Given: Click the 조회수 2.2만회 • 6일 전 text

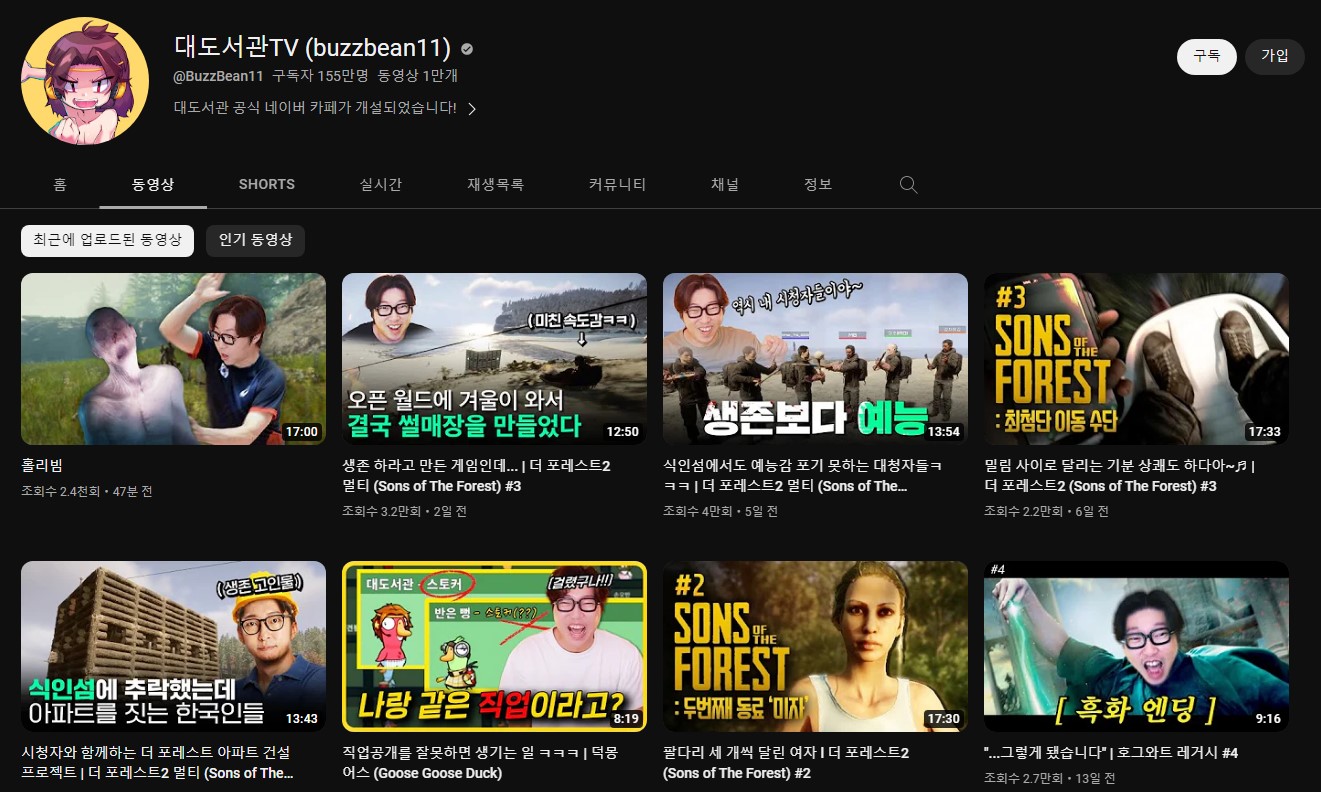Looking at the screenshot, I should click(1046, 511).
